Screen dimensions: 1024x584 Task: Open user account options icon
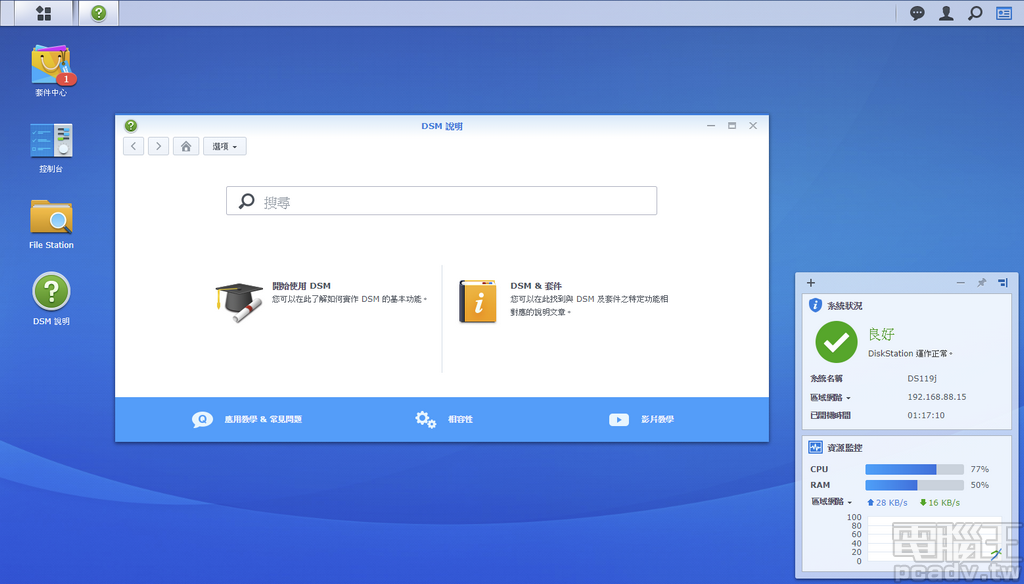(946, 13)
